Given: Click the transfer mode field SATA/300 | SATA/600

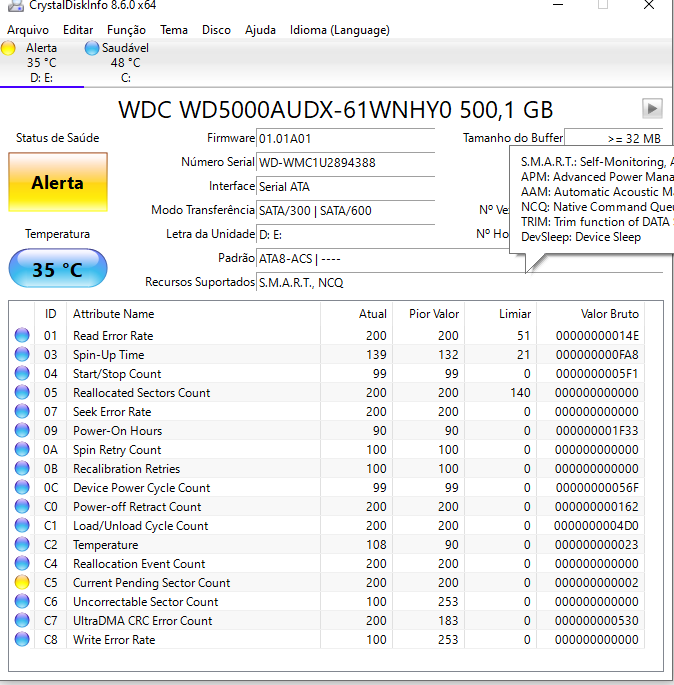Looking at the screenshot, I should click(345, 211).
